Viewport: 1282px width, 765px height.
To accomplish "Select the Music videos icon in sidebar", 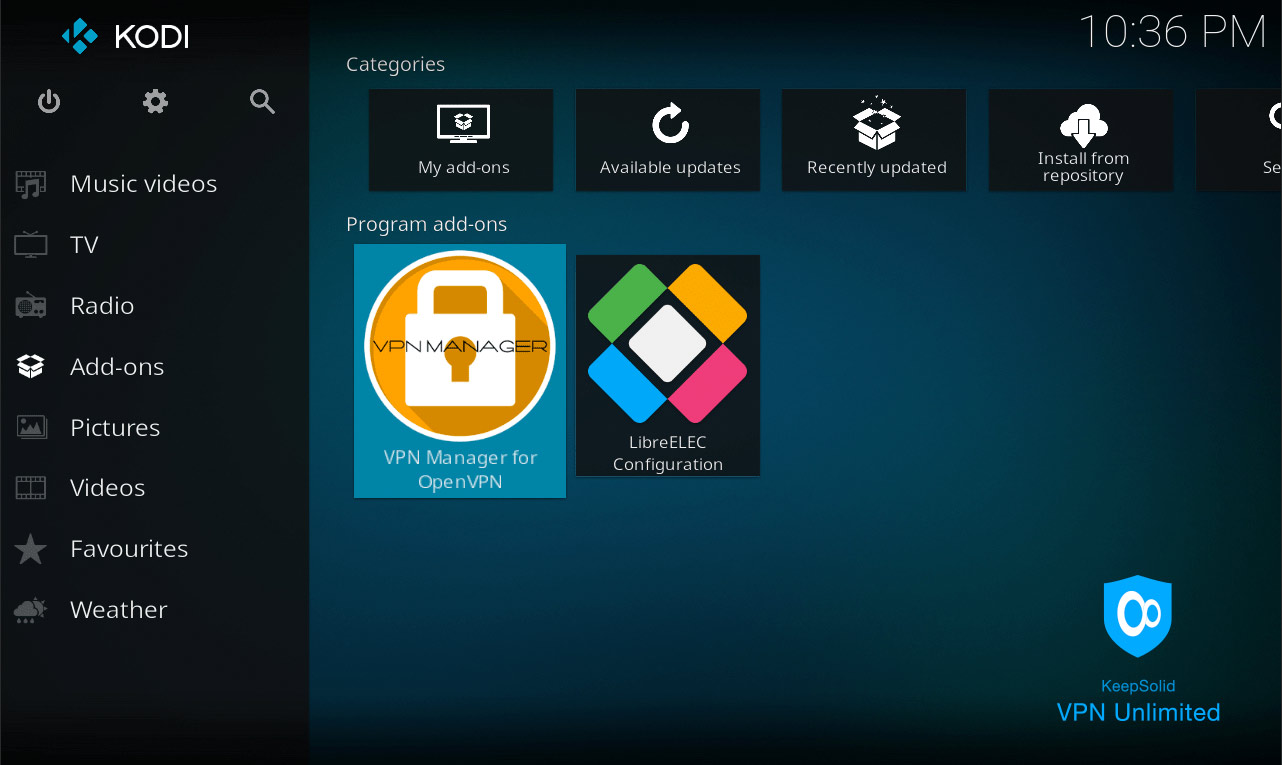I will (x=31, y=184).
